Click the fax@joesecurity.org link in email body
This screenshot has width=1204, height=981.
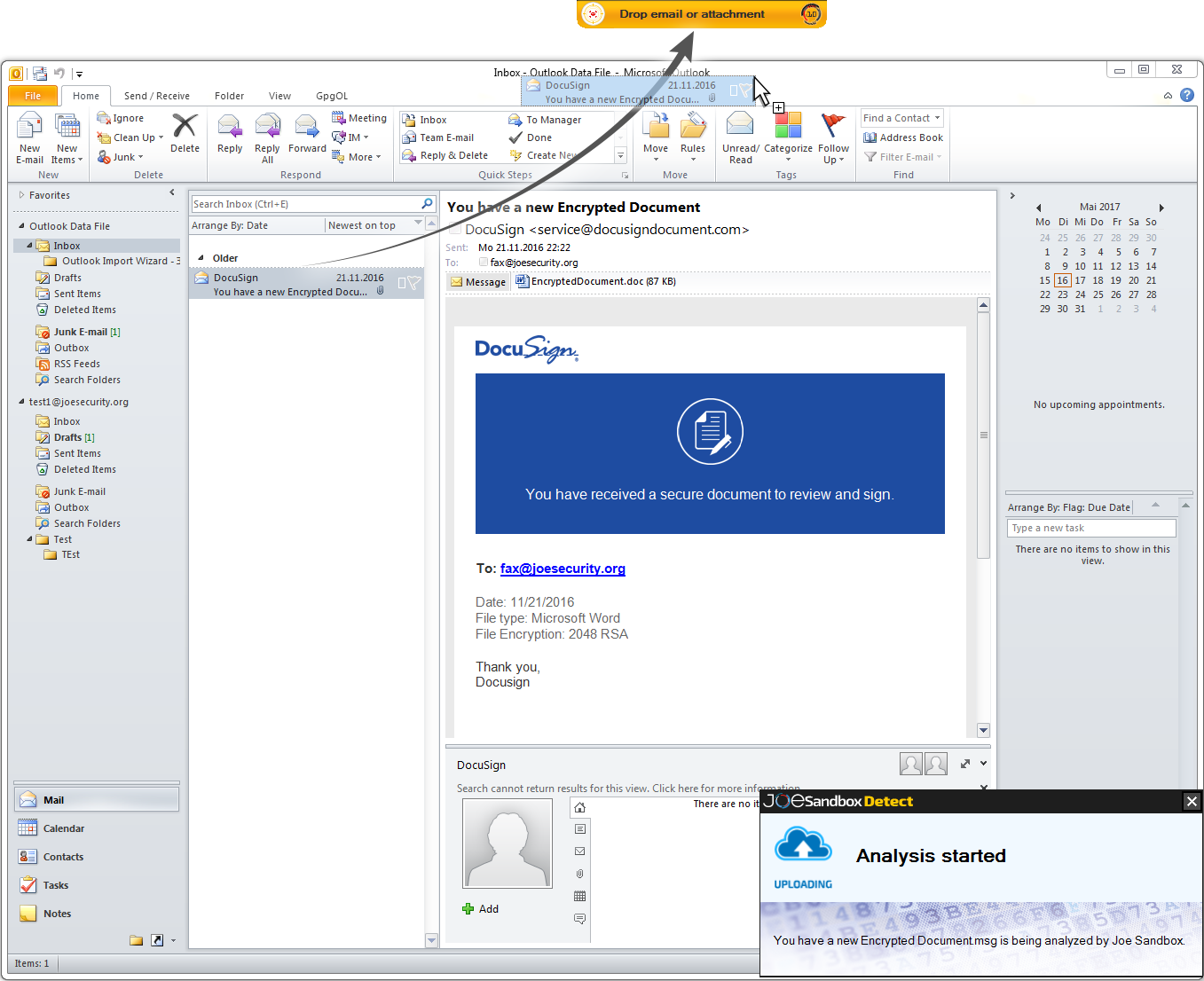click(563, 569)
